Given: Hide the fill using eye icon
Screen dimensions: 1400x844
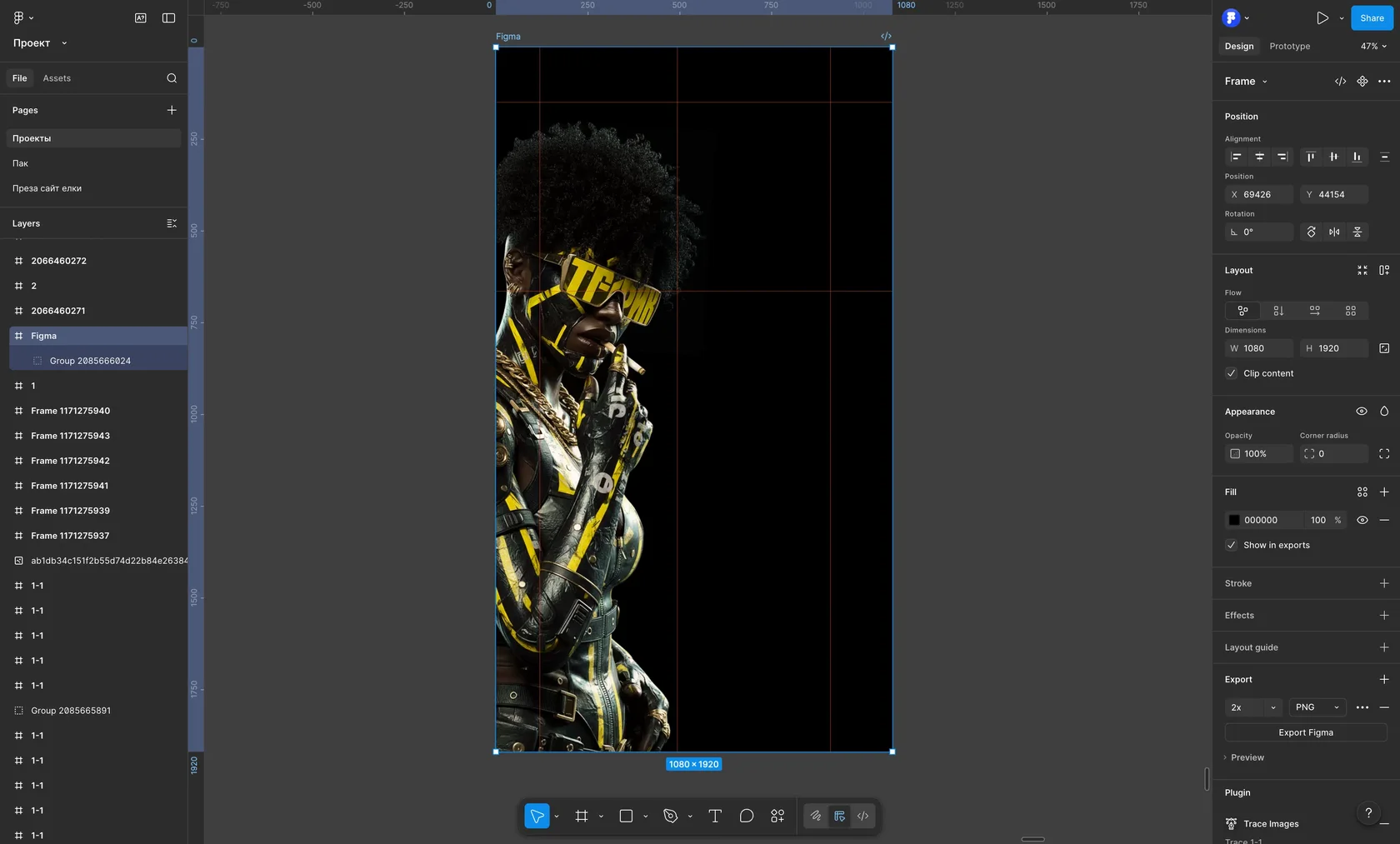Looking at the screenshot, I should (1362, 520).
